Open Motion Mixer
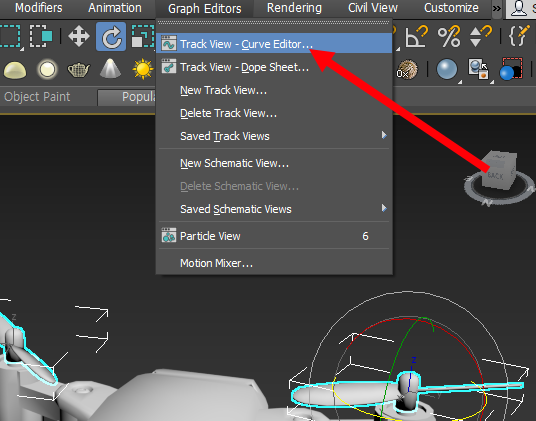The image size is (536, 421). (274, 263)
